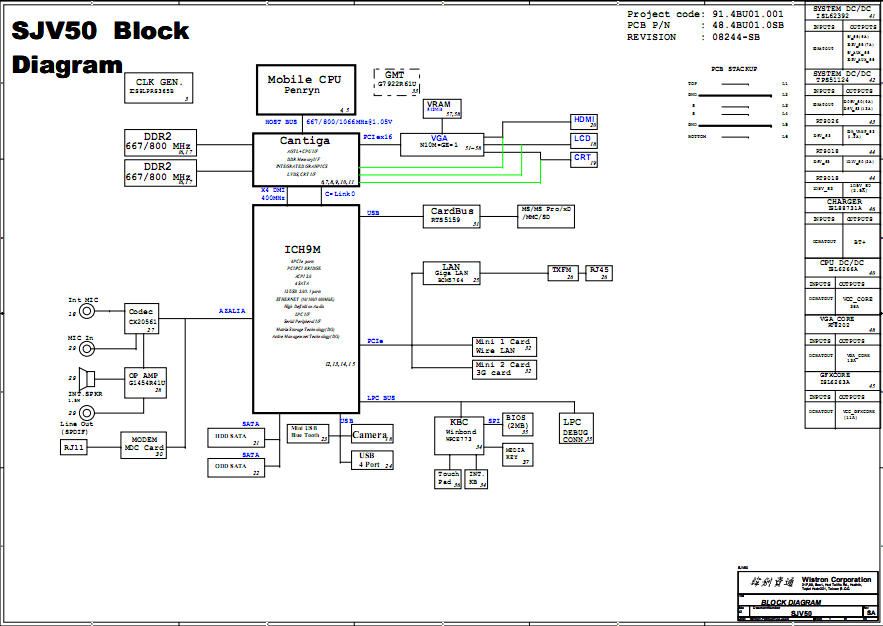This screenshot has height=626, width=883.
Task: Click the KBC Winbond block
Action: click(x=459, y=436)
